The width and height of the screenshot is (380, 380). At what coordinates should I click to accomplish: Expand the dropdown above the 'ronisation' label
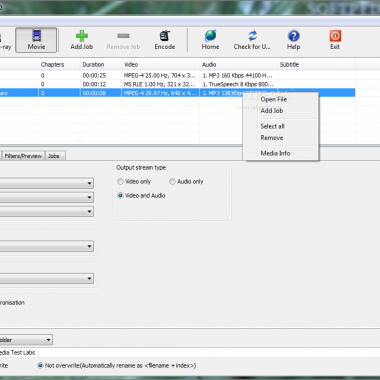coord(89,278)
